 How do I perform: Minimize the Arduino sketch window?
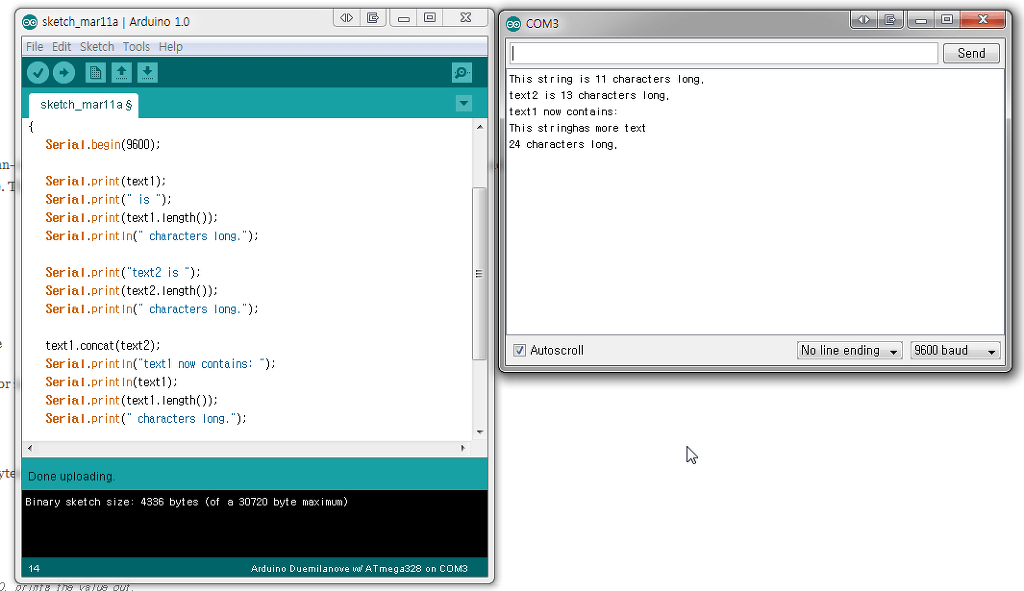404,18
